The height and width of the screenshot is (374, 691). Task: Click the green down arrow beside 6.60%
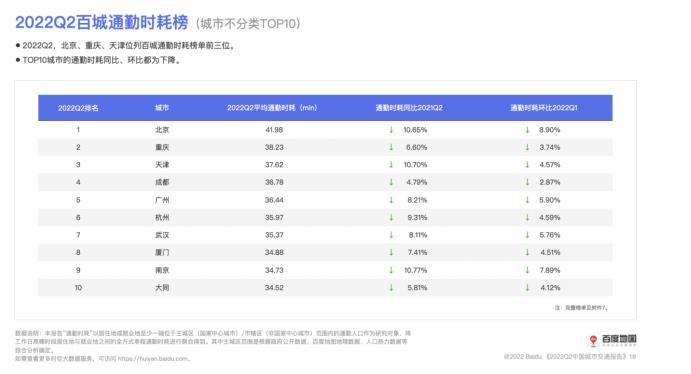[391, 147]
